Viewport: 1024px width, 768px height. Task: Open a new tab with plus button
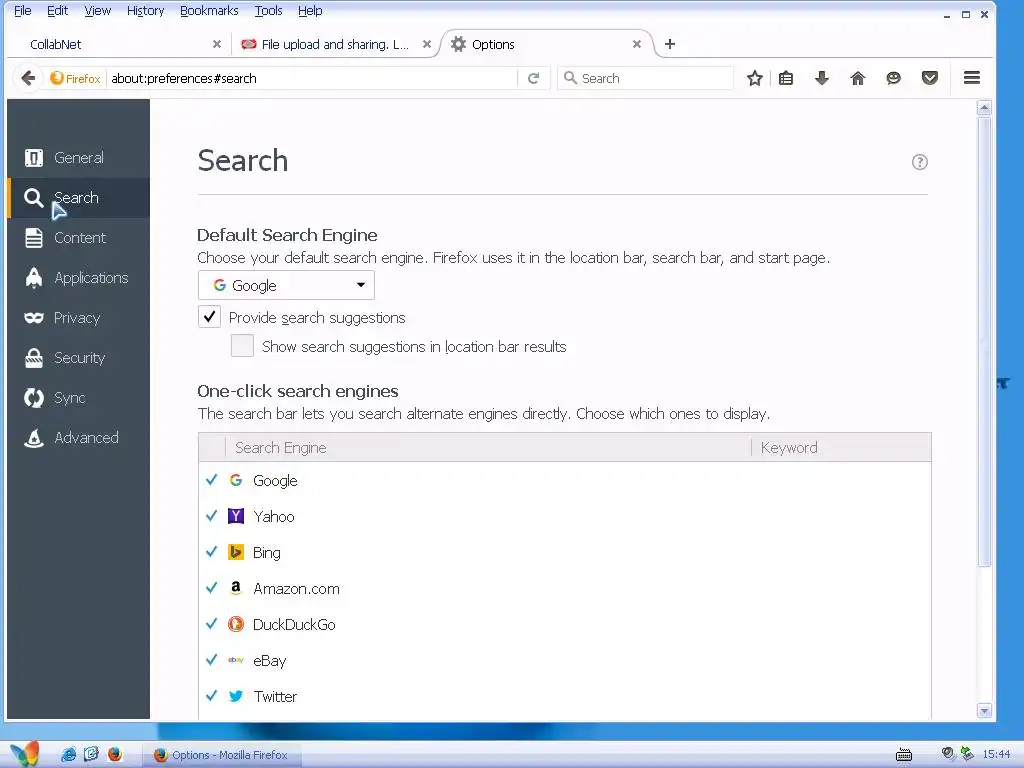coord(669,44)
